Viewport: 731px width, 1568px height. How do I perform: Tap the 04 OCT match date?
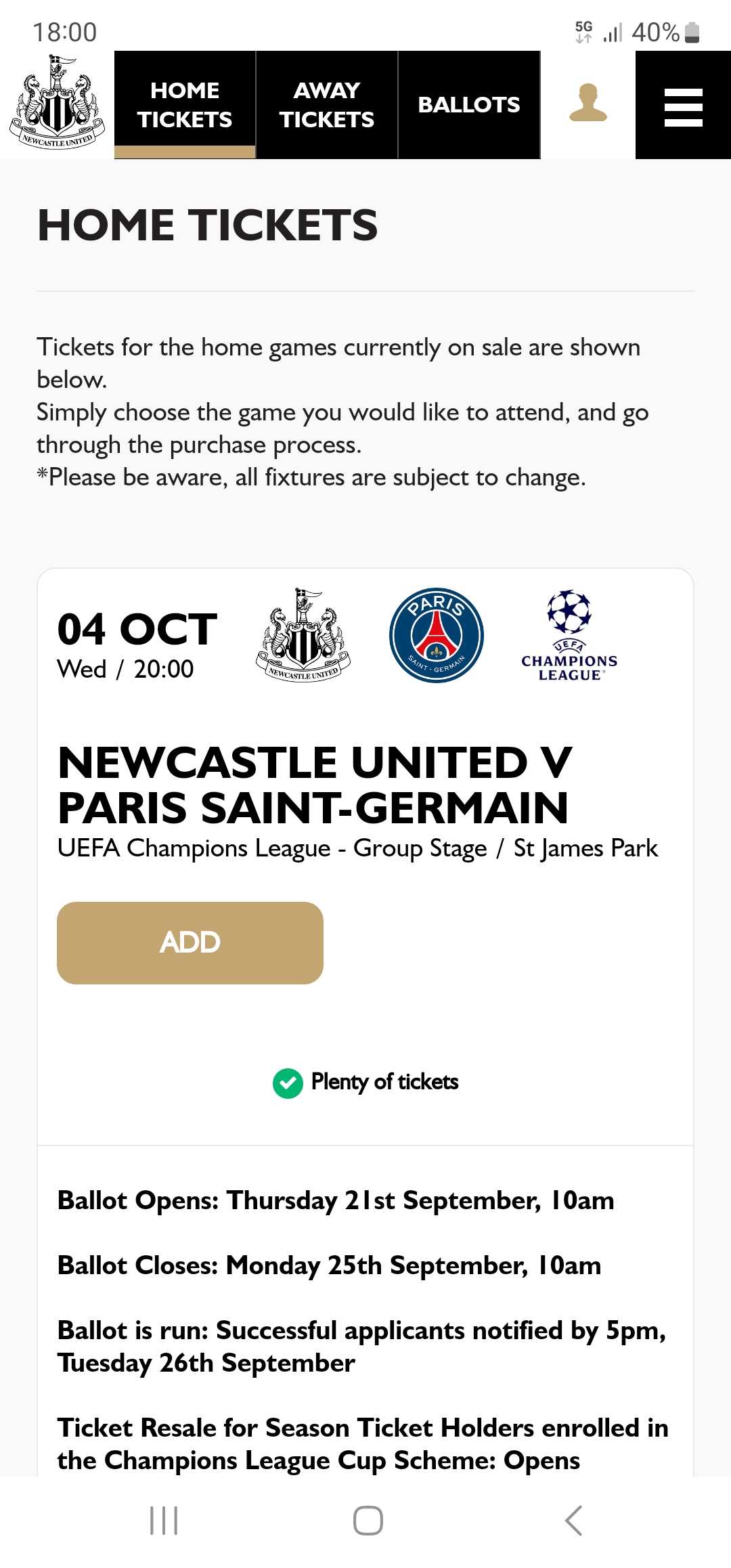[x=137, y=629]
